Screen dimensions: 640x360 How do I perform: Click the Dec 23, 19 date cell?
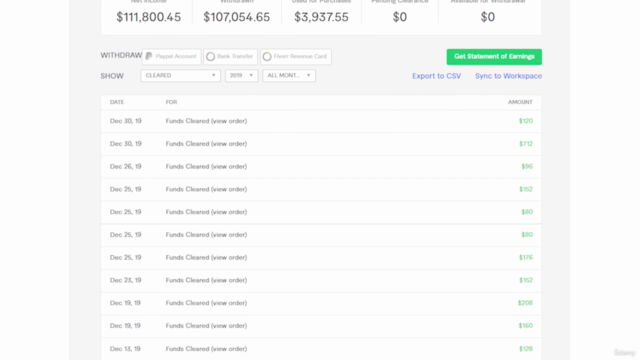tap(126, 280)
